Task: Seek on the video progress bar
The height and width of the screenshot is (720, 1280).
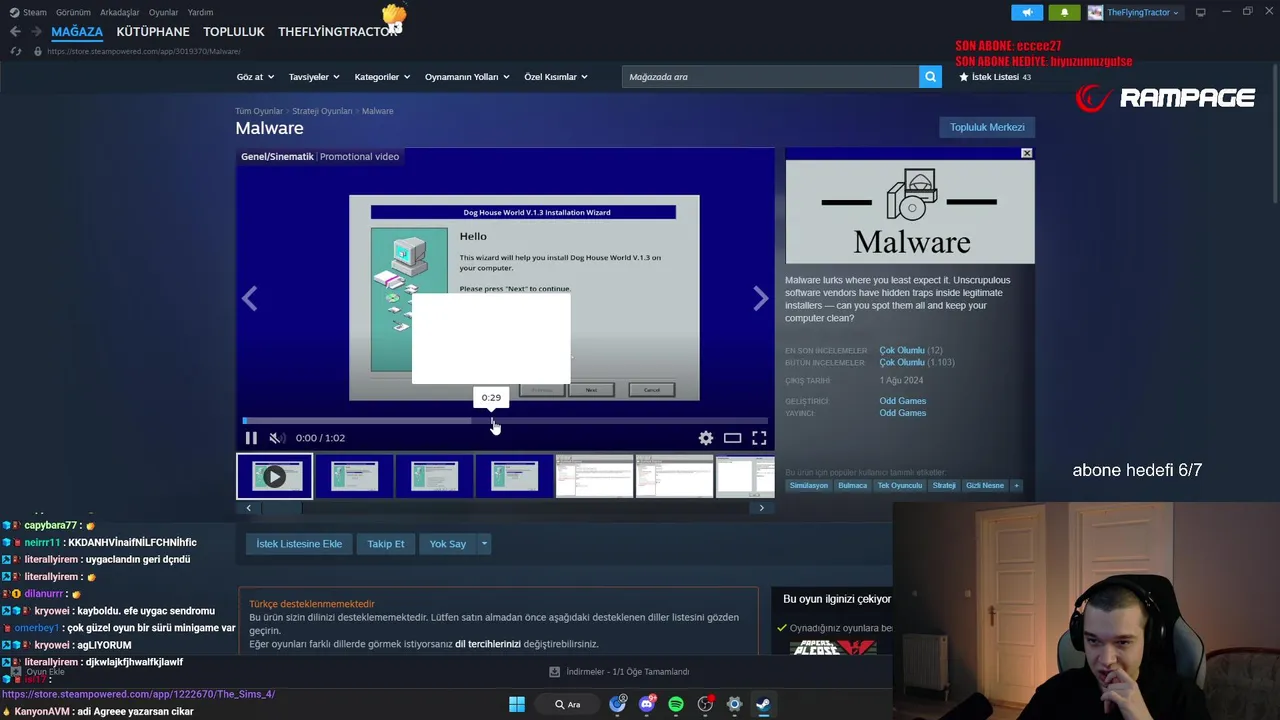Action: [505, 420]
